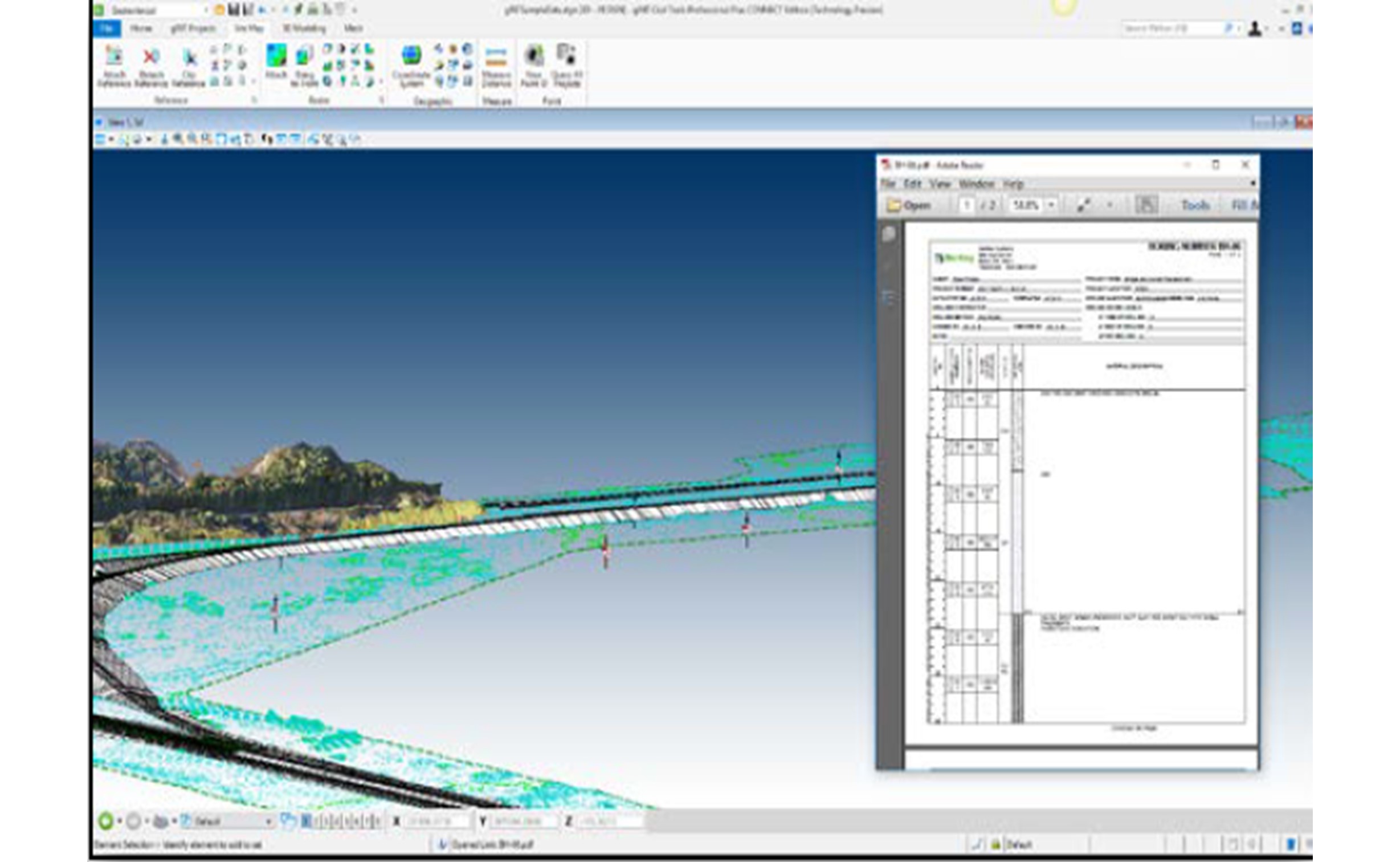Switch to the 3D Modeling ribbon tab

click(x=304, y=28)
